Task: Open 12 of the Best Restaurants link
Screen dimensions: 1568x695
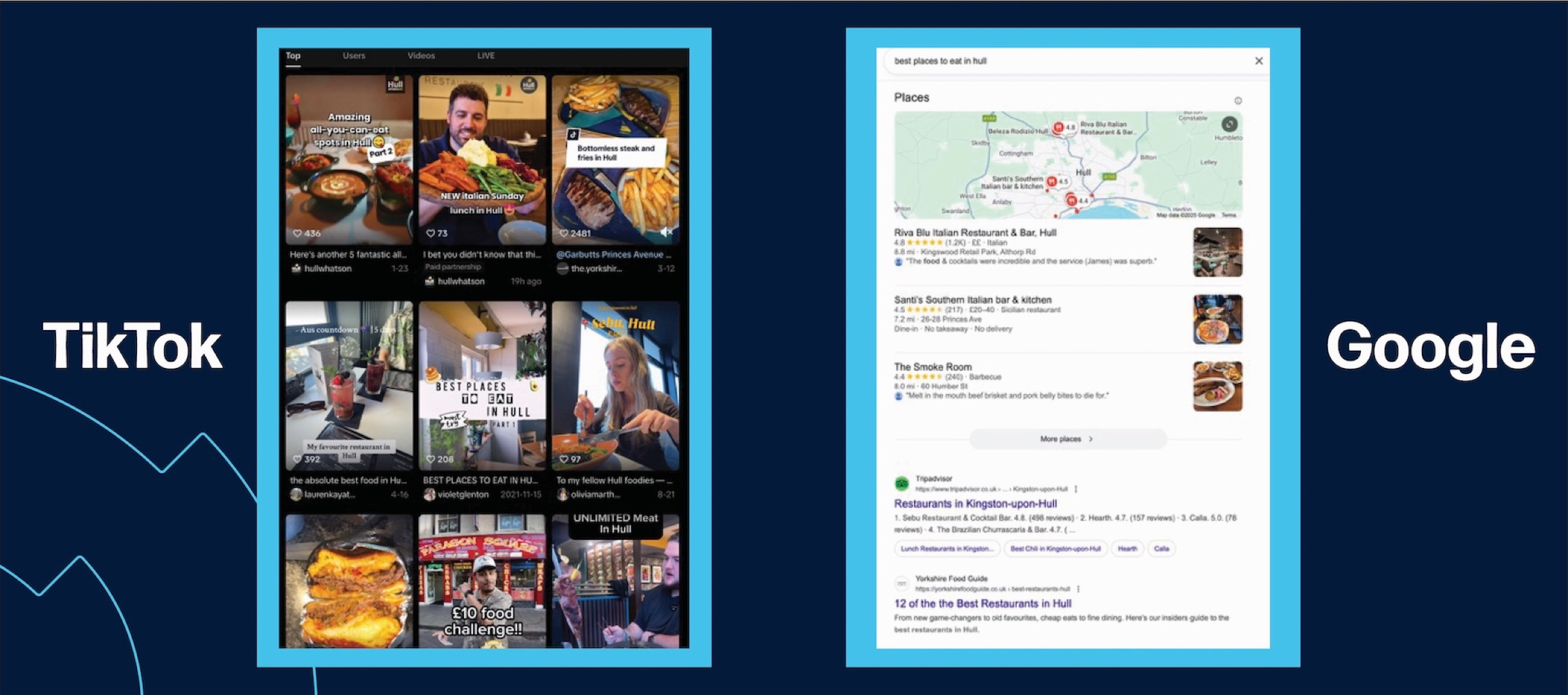Action: point(982,604)
